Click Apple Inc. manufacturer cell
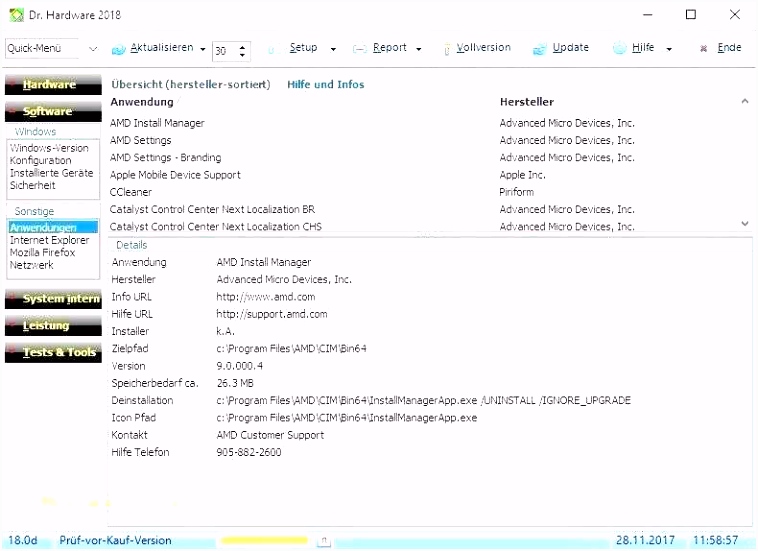 point(523,175)
